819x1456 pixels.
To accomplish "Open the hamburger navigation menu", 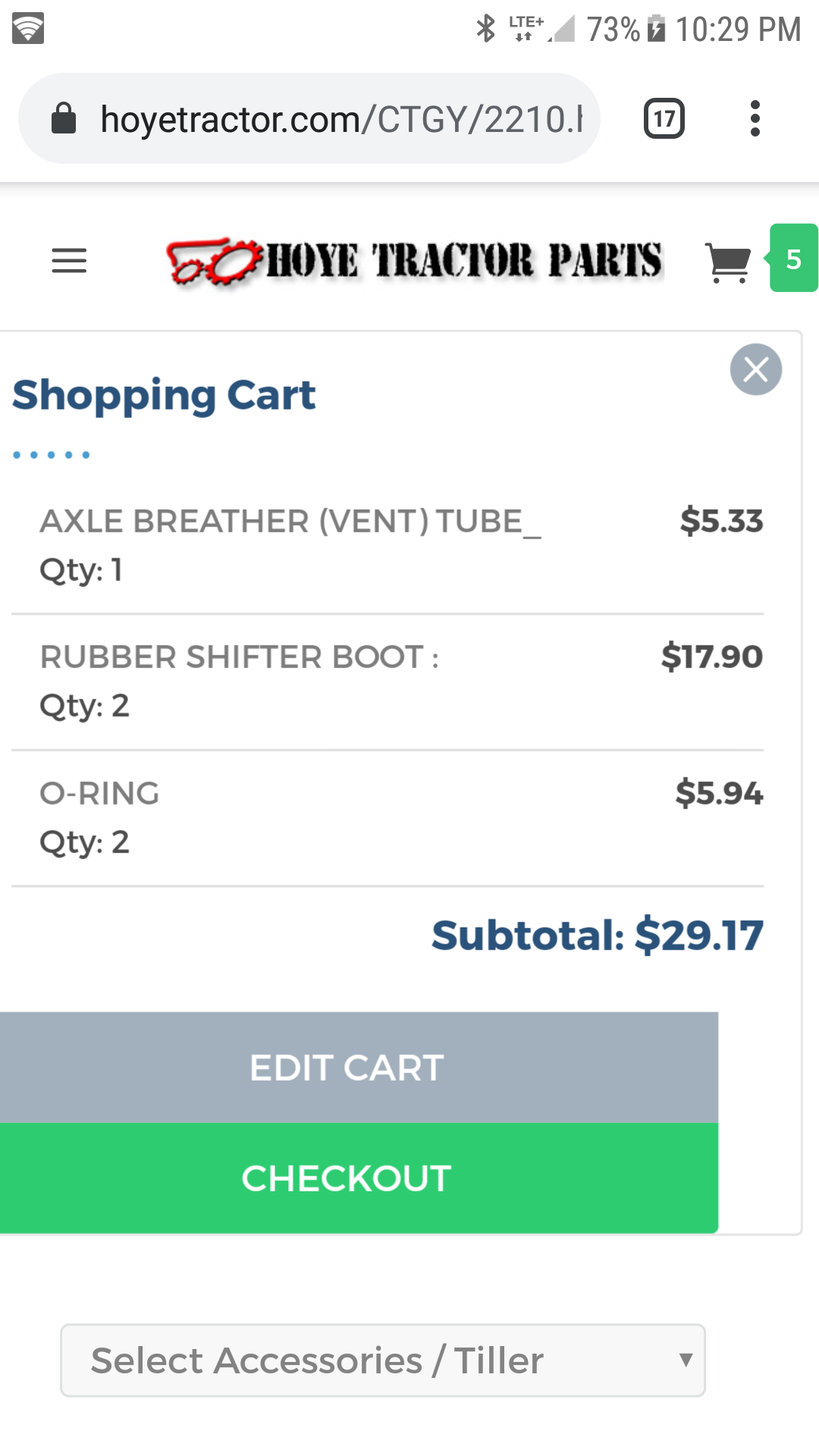I will [x=69, y=261].
